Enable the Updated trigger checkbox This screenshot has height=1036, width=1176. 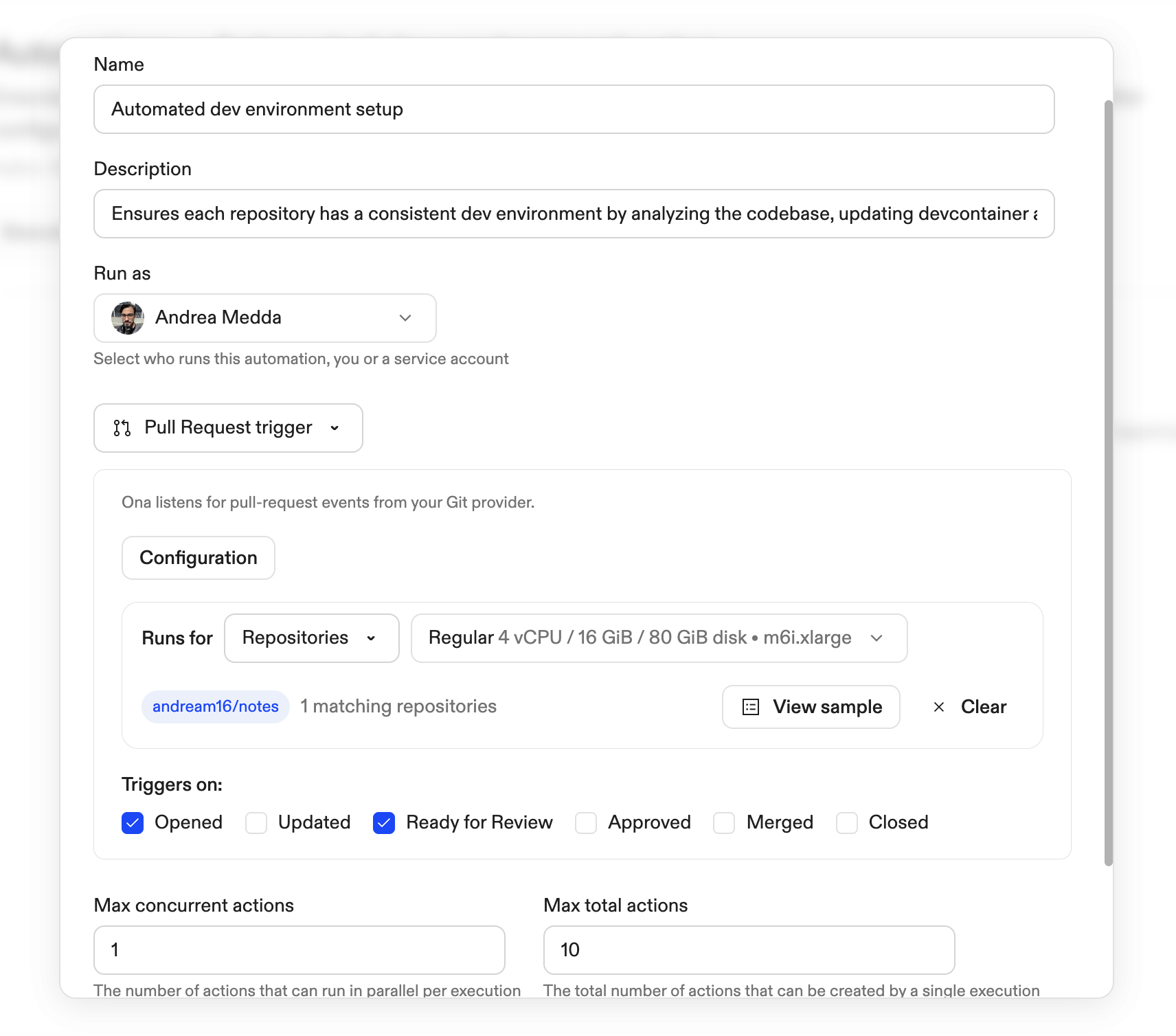point(256,822)
